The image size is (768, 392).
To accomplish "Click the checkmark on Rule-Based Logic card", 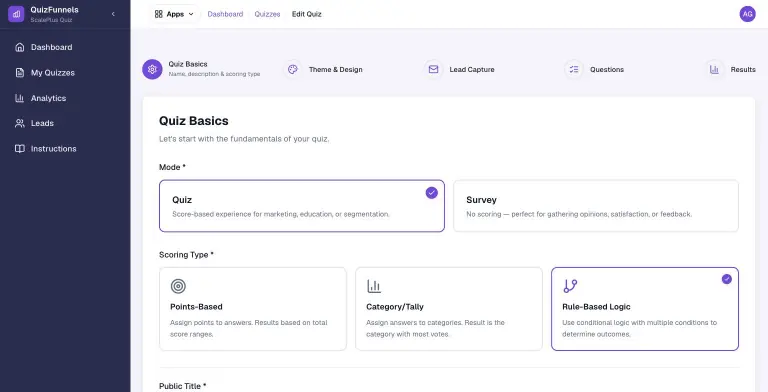I will click(727, 279).
